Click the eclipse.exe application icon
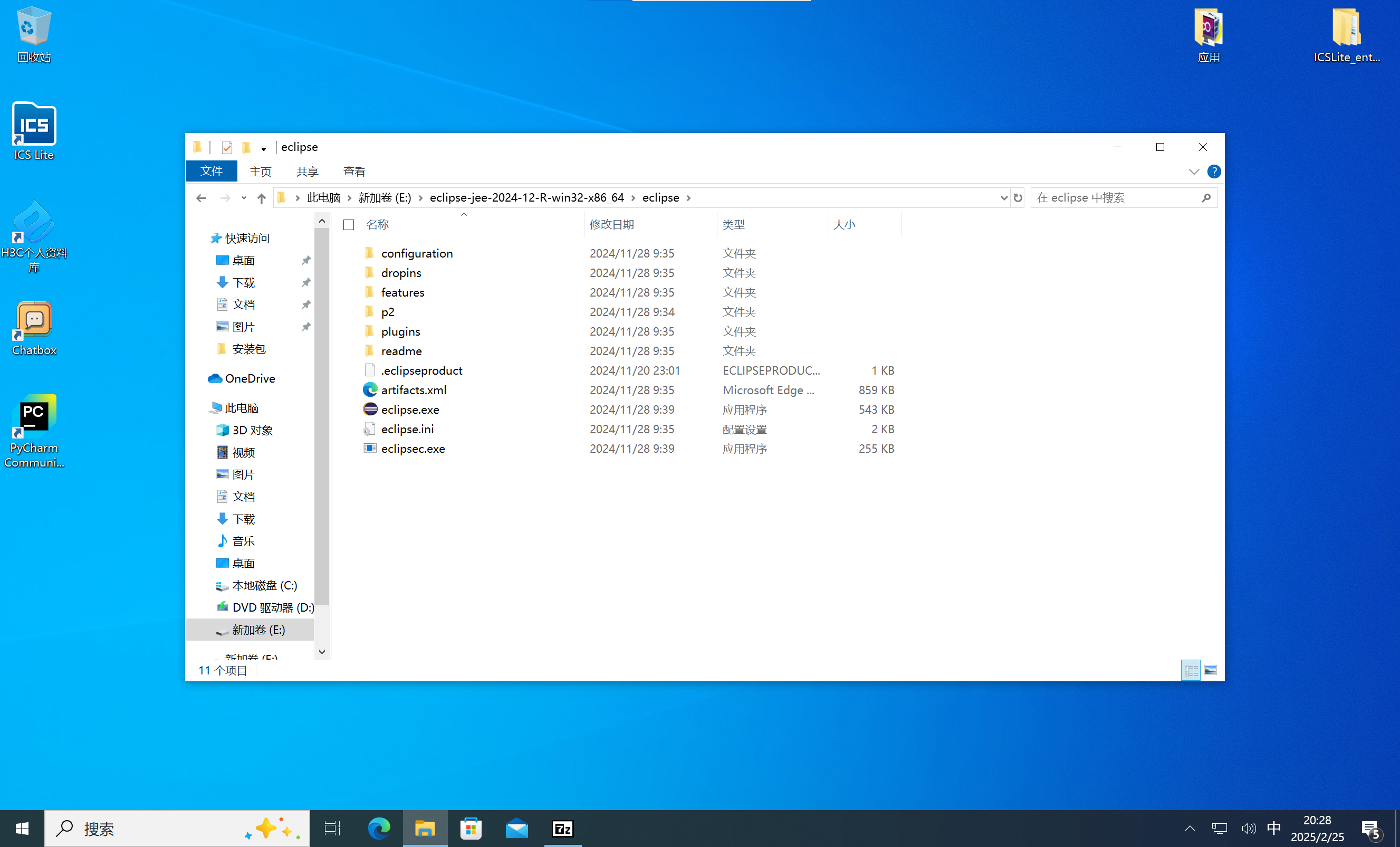 (x=370, y=410)
